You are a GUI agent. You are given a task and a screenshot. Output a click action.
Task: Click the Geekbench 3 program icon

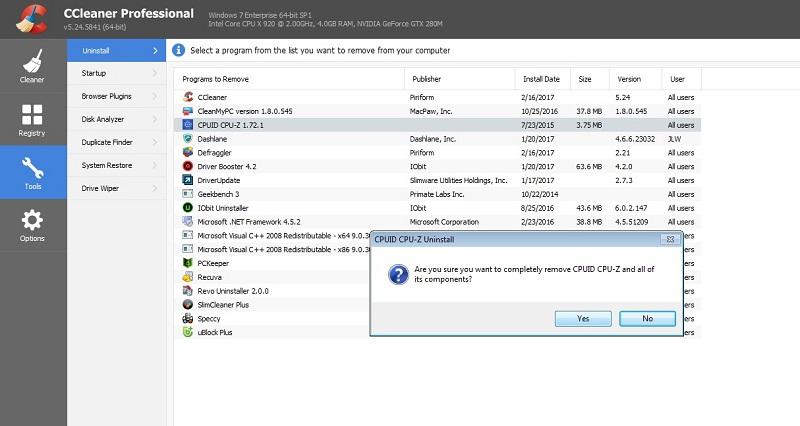coord(188,194)
